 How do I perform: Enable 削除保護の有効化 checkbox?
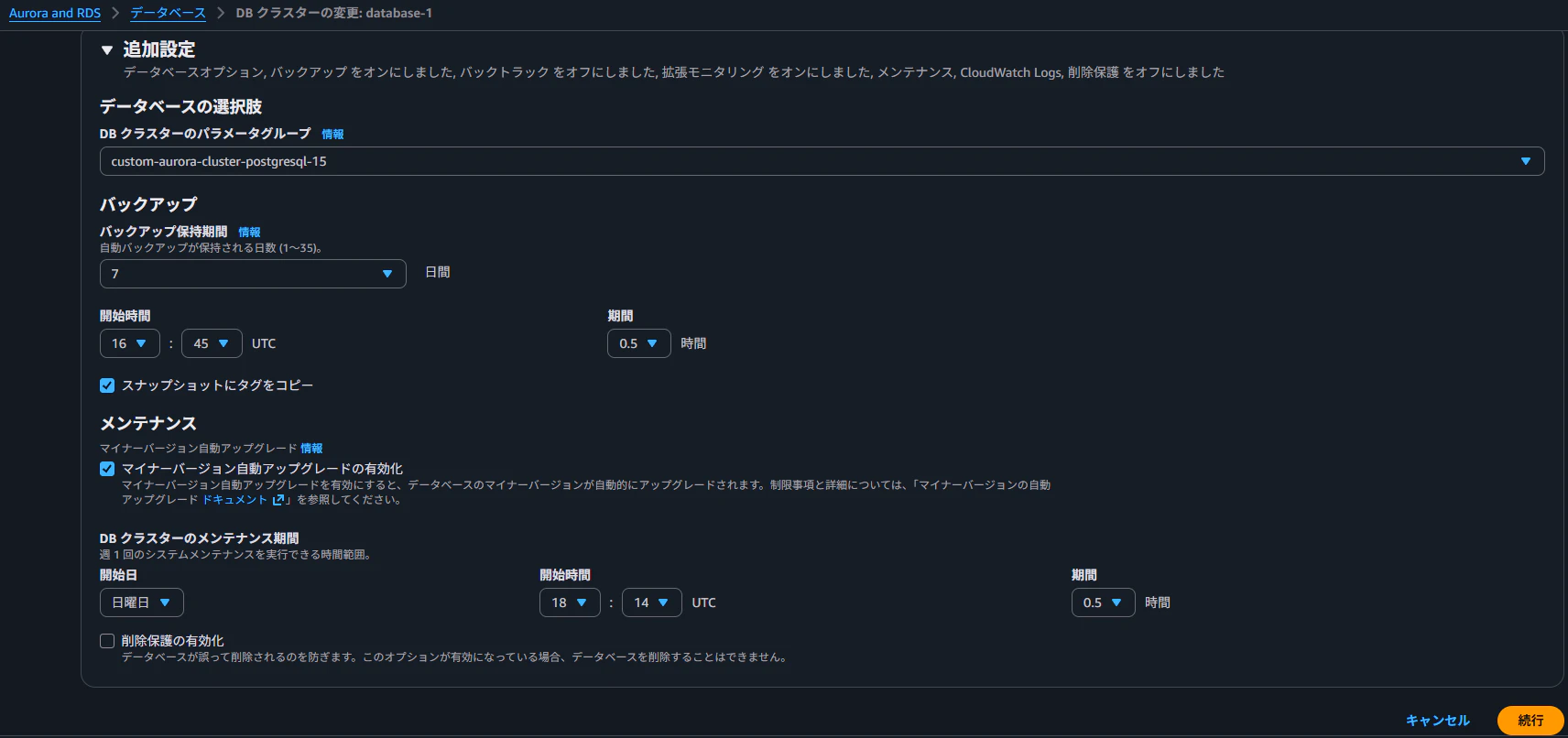[x=107, y=641]
